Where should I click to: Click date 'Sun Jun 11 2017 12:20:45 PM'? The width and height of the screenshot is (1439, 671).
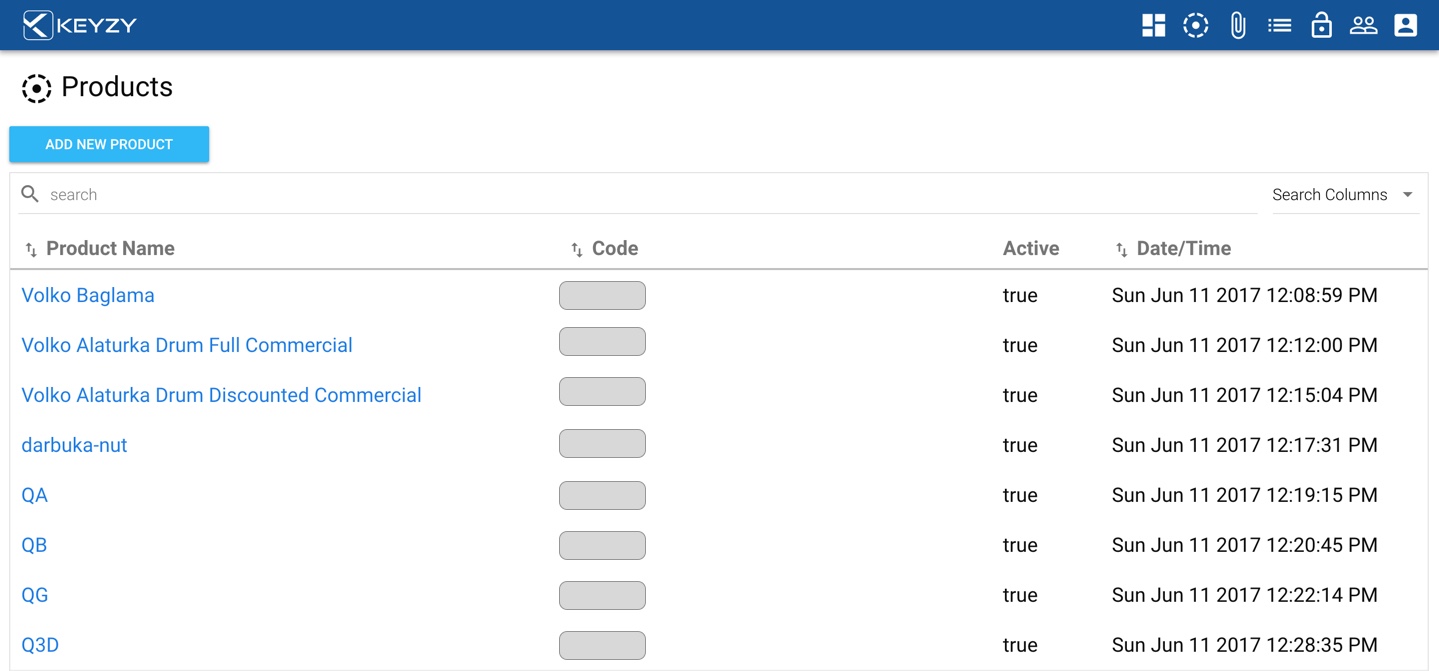coord(1245,545)
